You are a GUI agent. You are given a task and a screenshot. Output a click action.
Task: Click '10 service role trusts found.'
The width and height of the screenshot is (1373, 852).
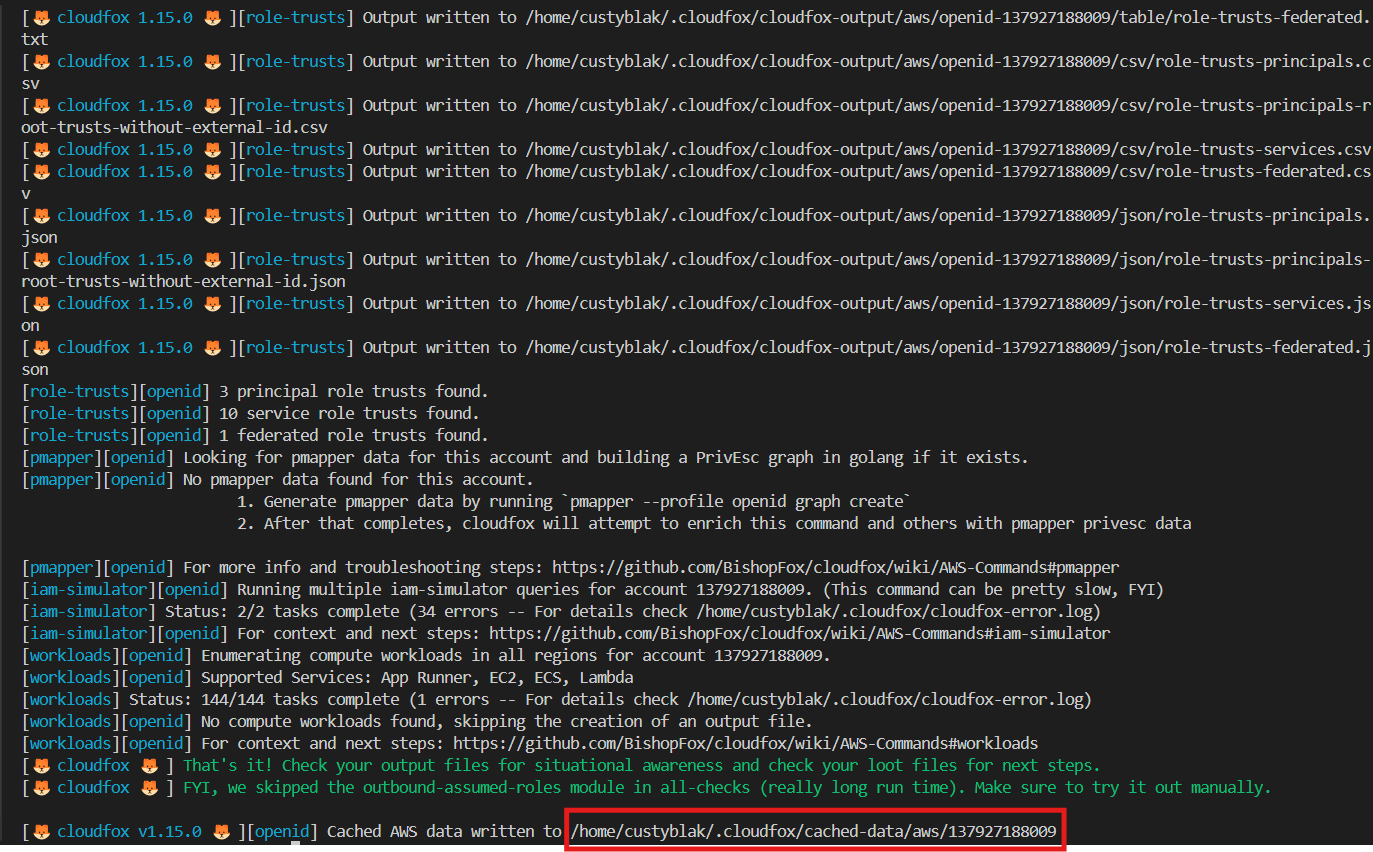click(348, 413)
